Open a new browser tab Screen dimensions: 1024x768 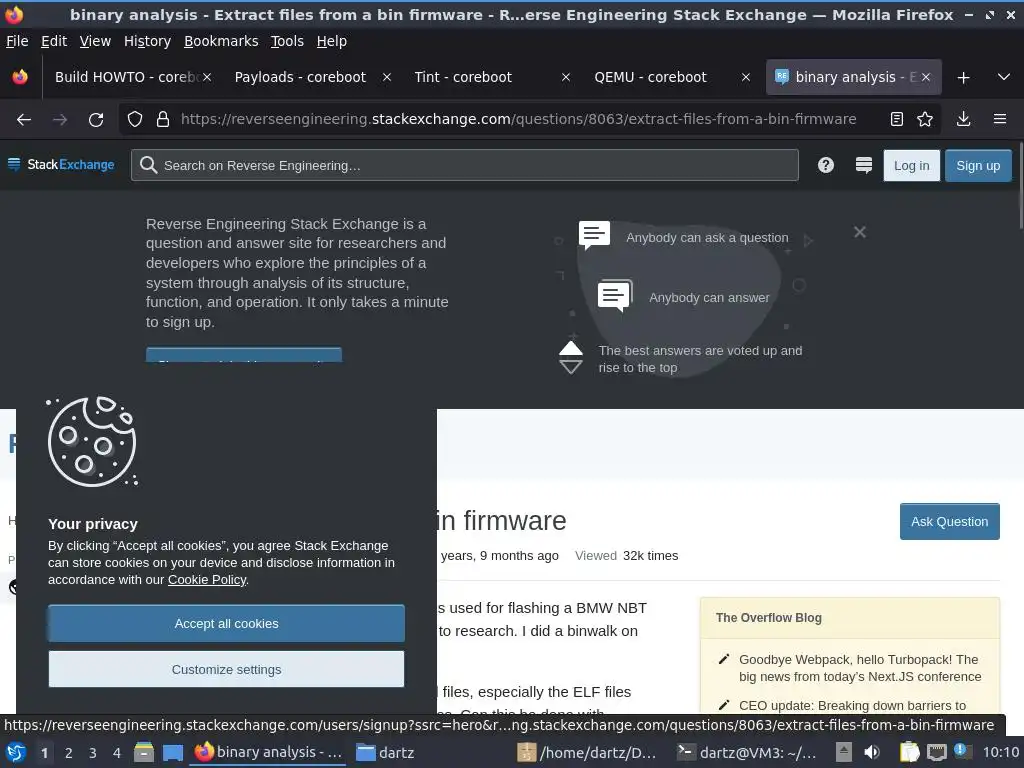click(963, 78)
